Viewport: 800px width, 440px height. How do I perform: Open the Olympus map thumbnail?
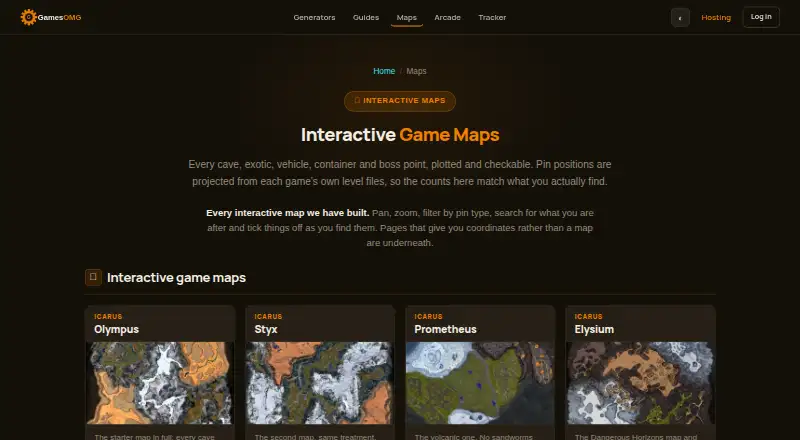160,383
